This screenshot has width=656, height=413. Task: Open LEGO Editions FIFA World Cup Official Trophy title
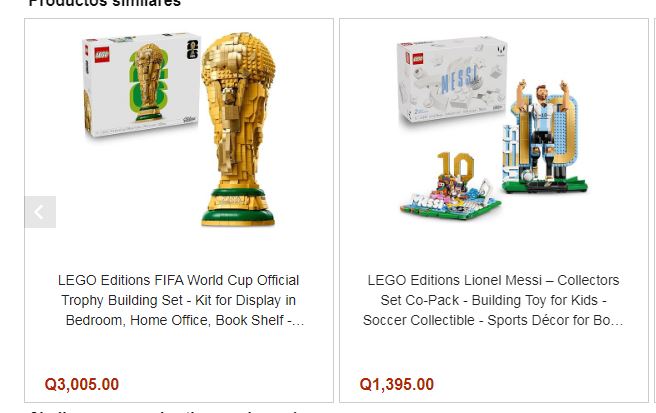tap(179, 300)
